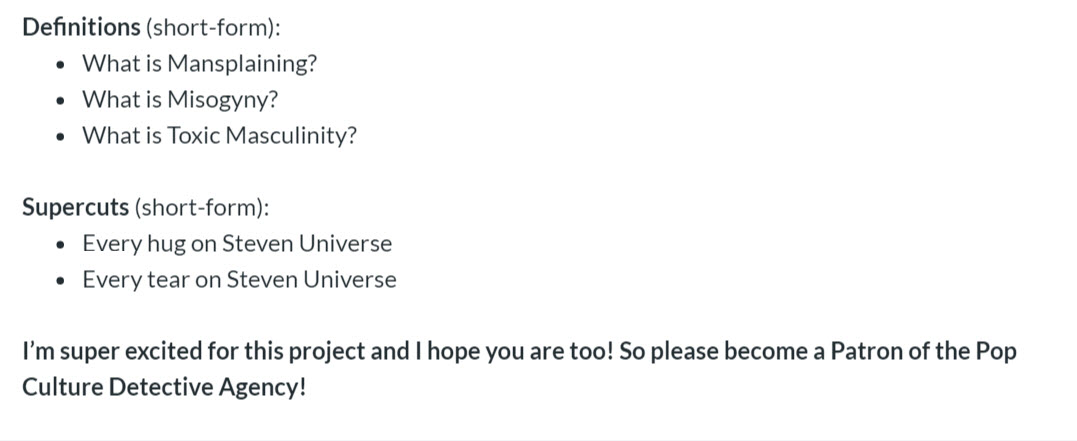Image resolution: width=1077 pixels, height=441 pixels.
Task: Click the bold "Definitions" heading
Action: [81, 27]
